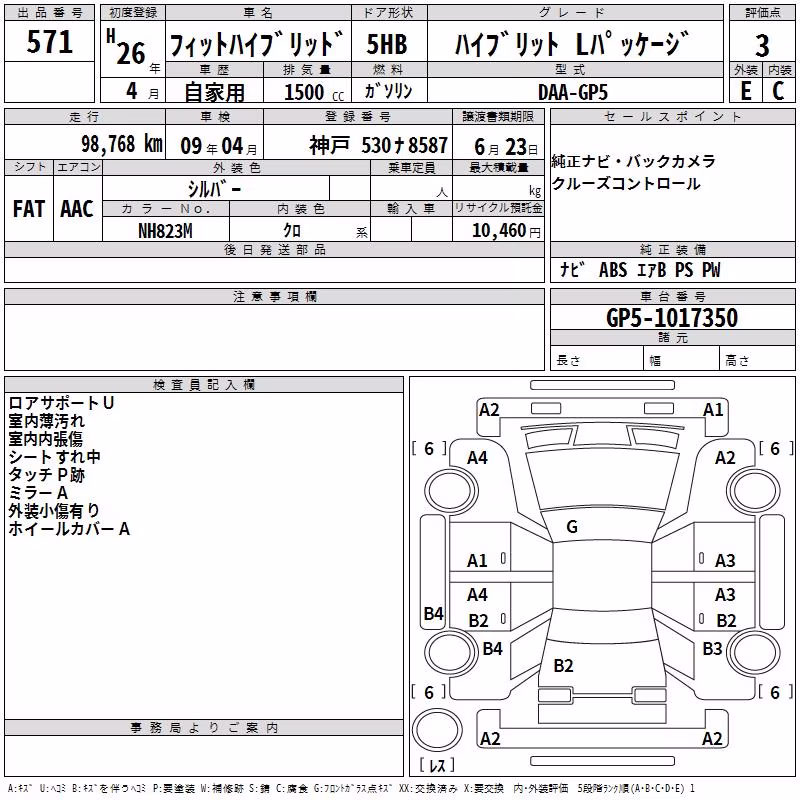Click the 高さ dimension field
This screenshot has height=800, width=800.
click(757, 358)
